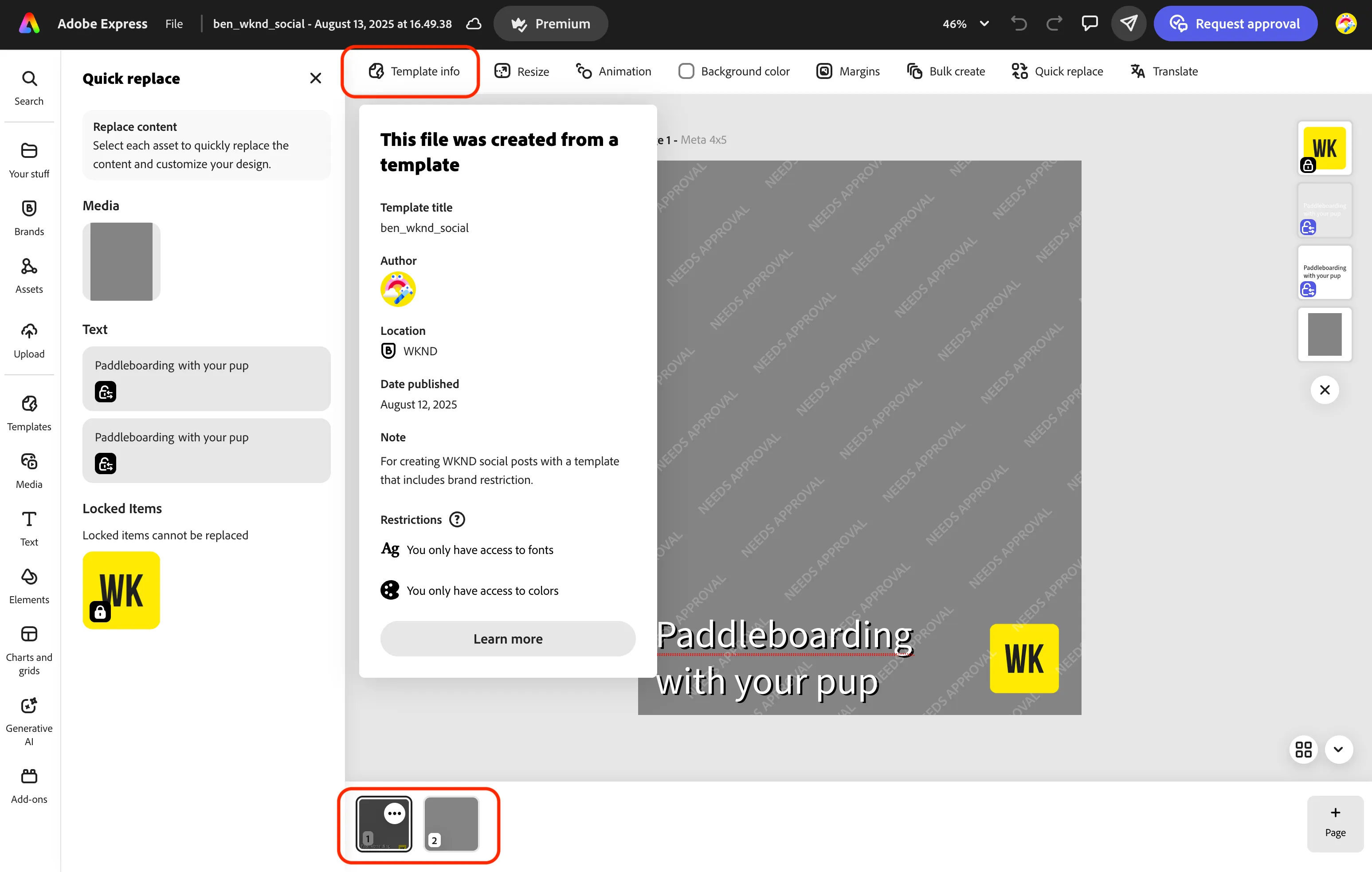Viewport: 1372px width, 872px height.
Task: Select gray media placeholder thumbnail
Action: coord(122,262)
